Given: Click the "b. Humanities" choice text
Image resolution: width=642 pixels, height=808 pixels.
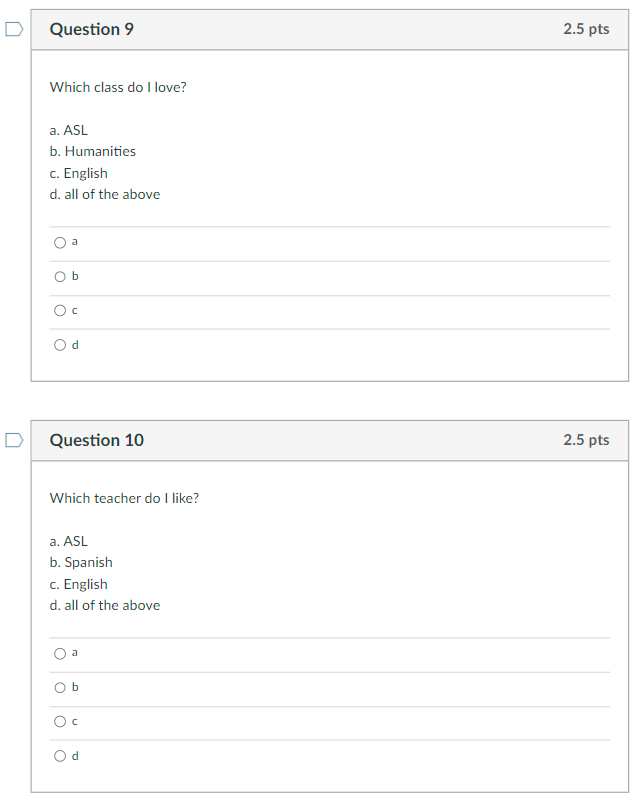Looking at the screenshot, I should (93, 152).
